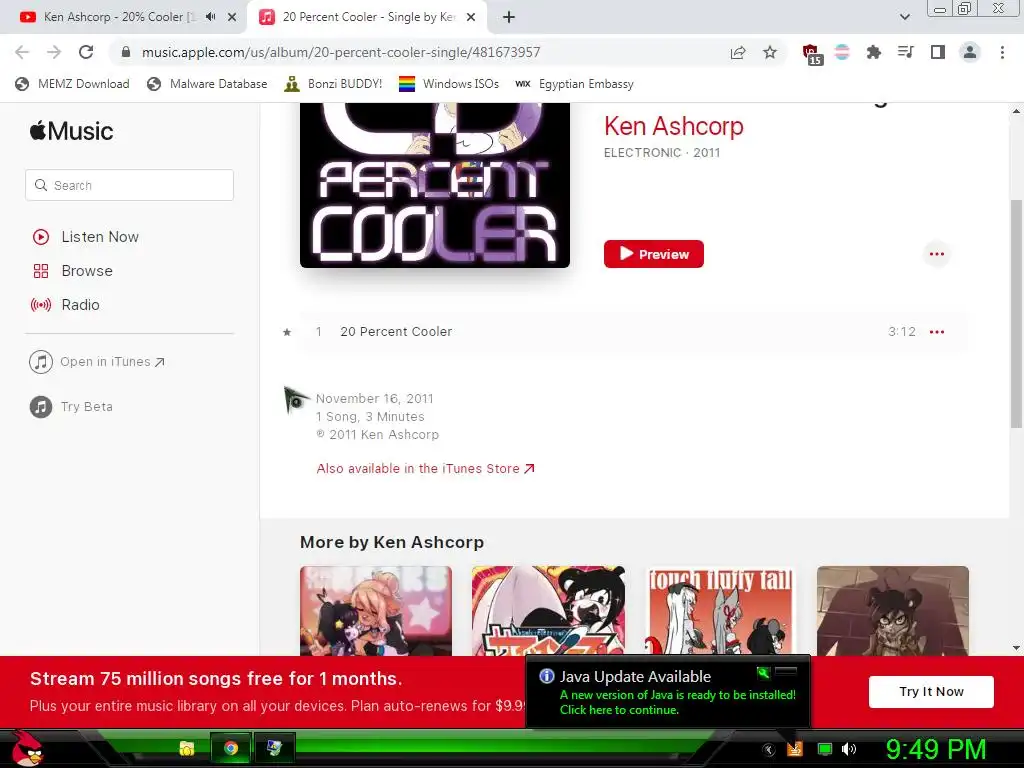Click the Java Update Available notification
Viewport: 1024px width, 768px height.
pyautogui.click(x=668, y=692)
